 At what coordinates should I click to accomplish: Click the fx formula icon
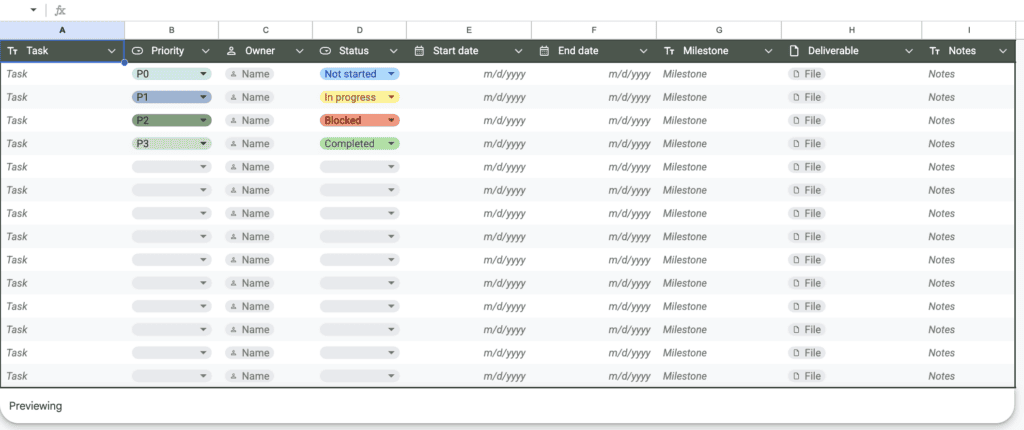click(60, 10)
